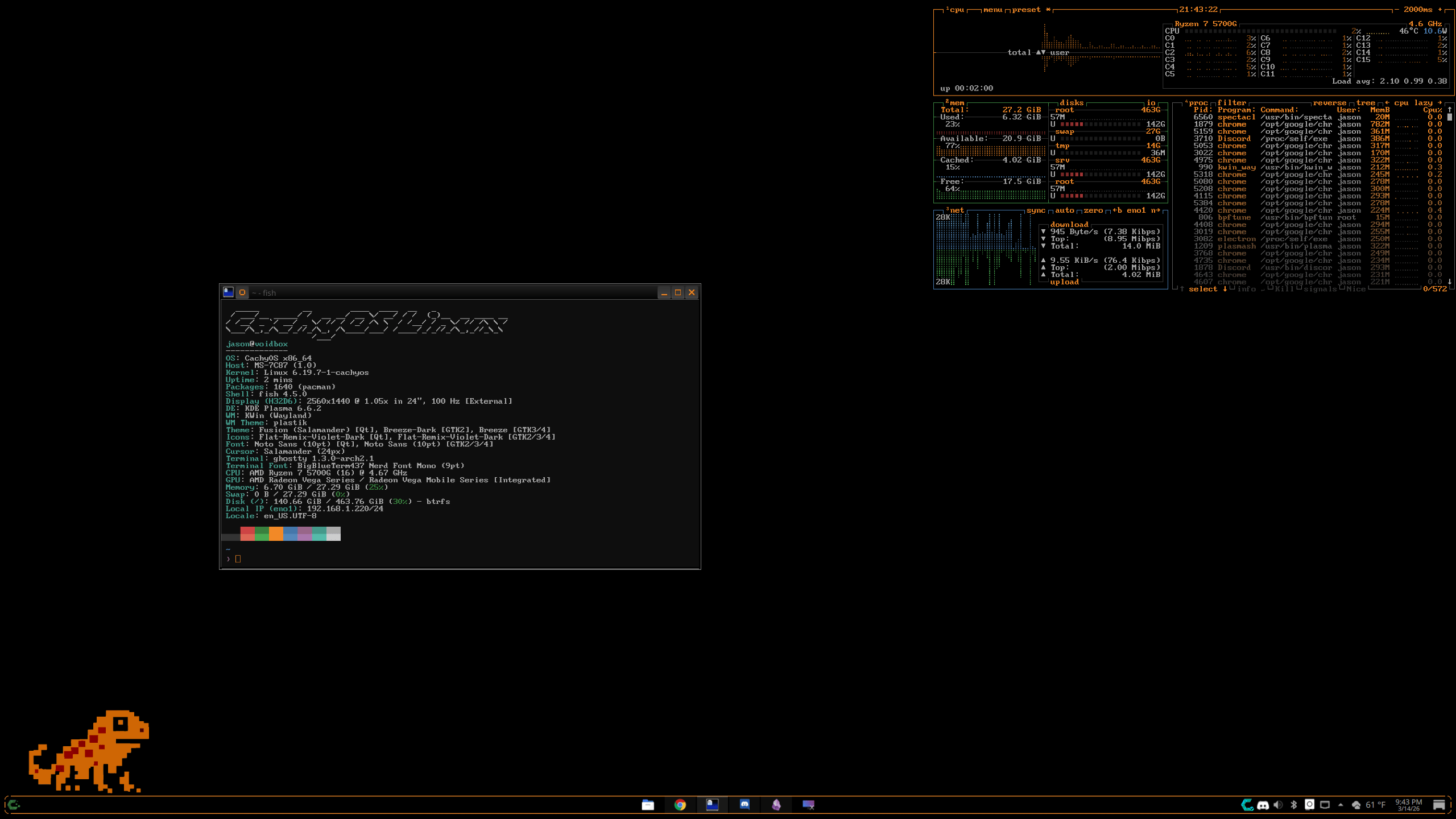Select the kwin_way process row
This screenshot has width=1456, height=819.
(1236, 167)
